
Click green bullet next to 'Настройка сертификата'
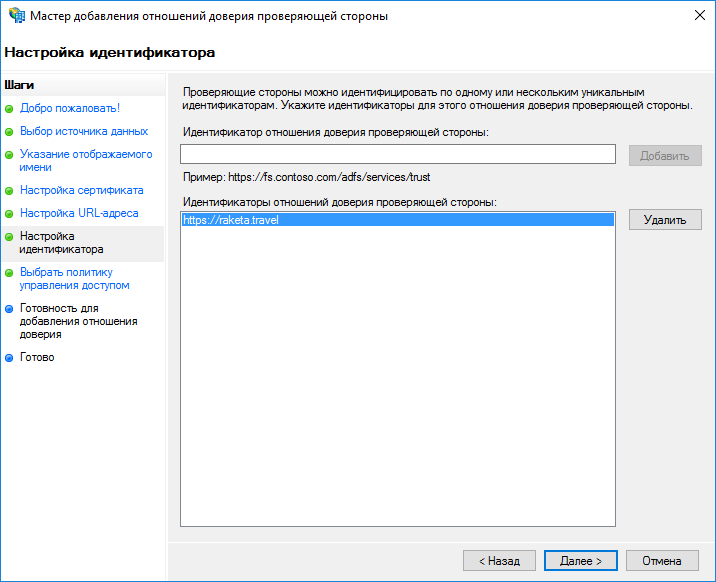(10, 191)
